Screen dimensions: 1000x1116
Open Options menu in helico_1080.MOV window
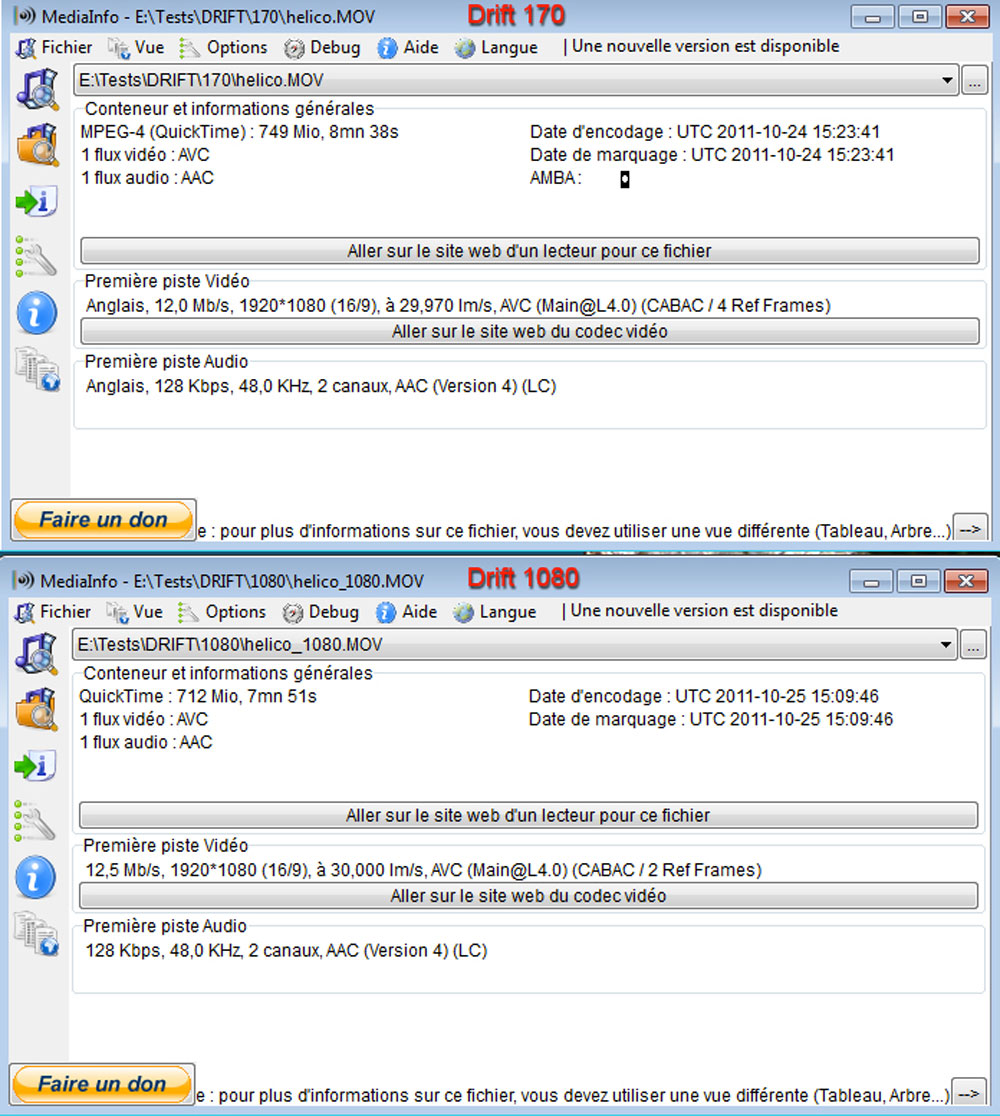click(222, 612)
